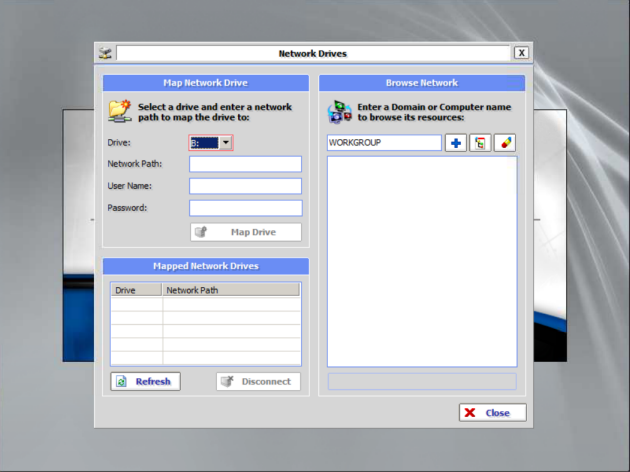Click the 'Network Path:' label
630x472 pixels.
(135, 164)
